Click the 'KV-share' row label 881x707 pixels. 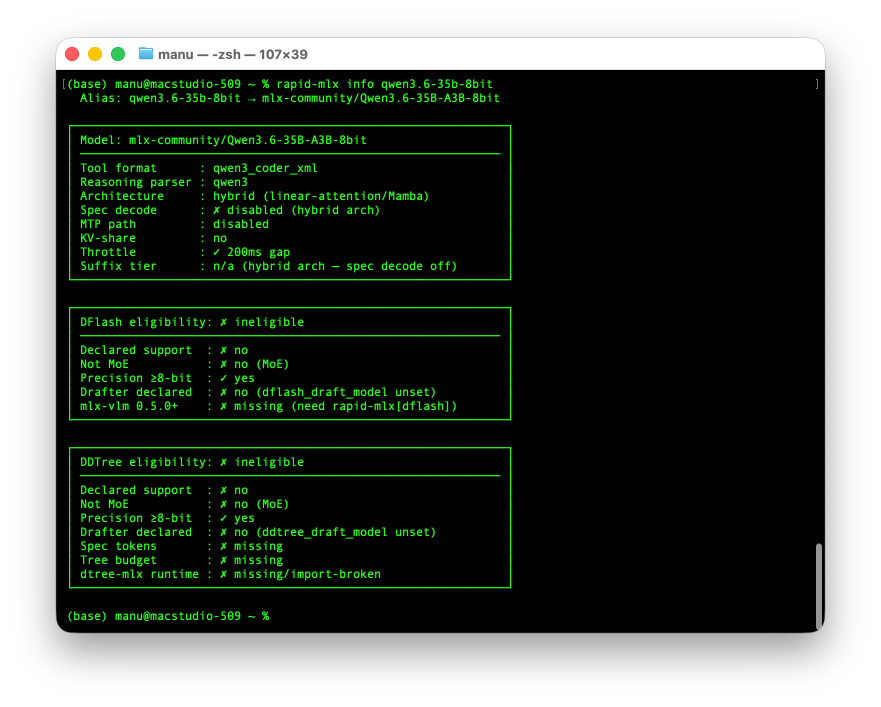pyautogui.click(x=108, y=238)
